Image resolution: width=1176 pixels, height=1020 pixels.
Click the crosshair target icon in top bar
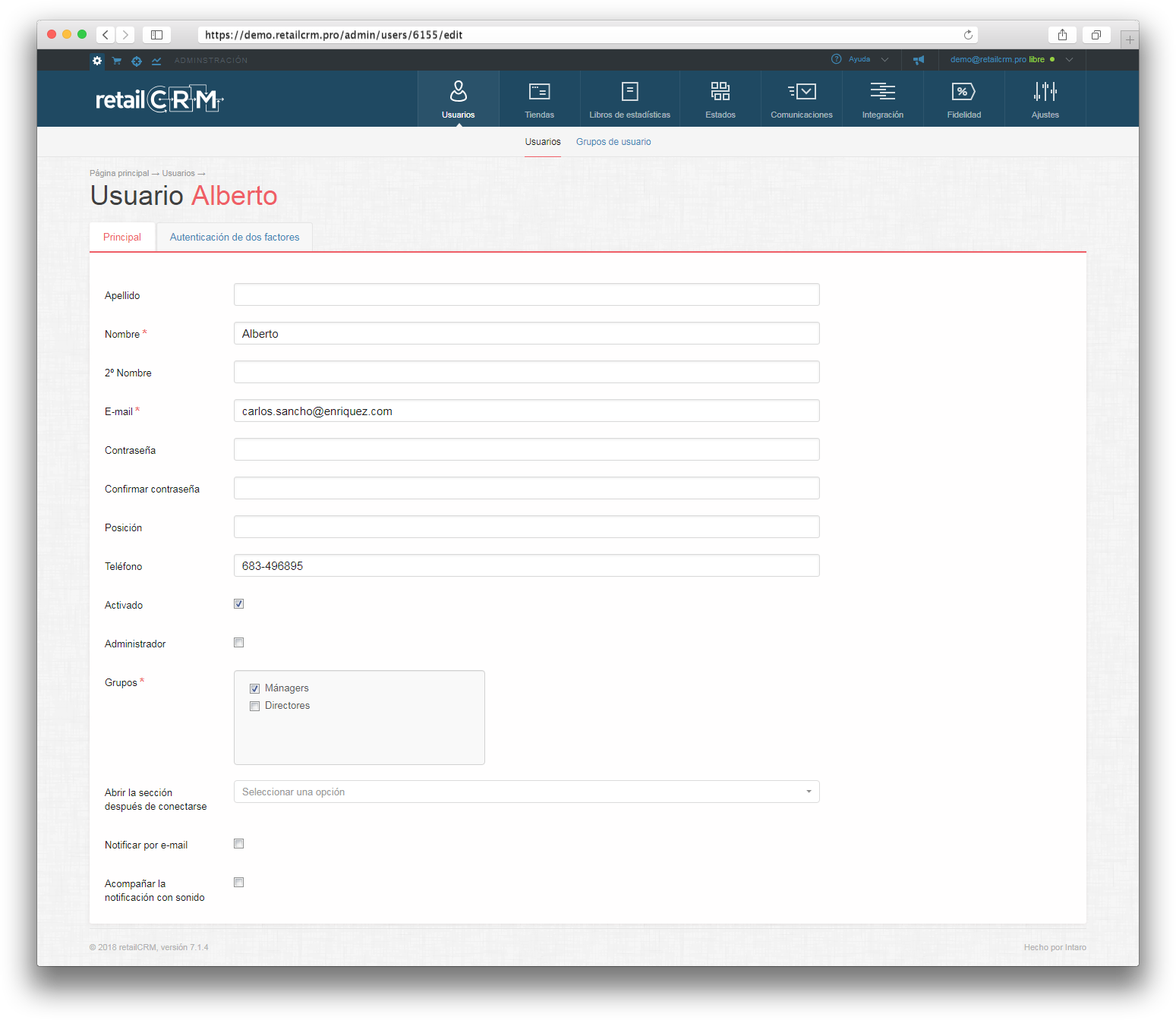click(137, 61)
